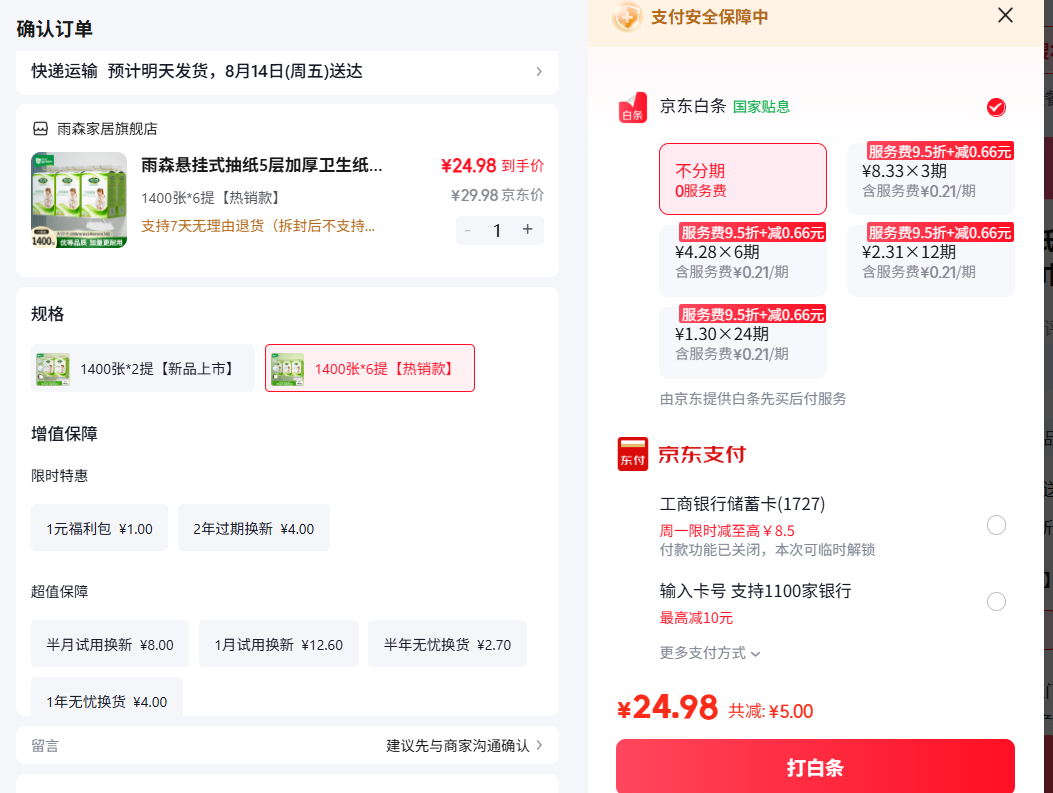The height and width of the screenshot is (793, 1053).
Task: Select the 输入卡号 new card radio button
Action: (x=996, y=601)
